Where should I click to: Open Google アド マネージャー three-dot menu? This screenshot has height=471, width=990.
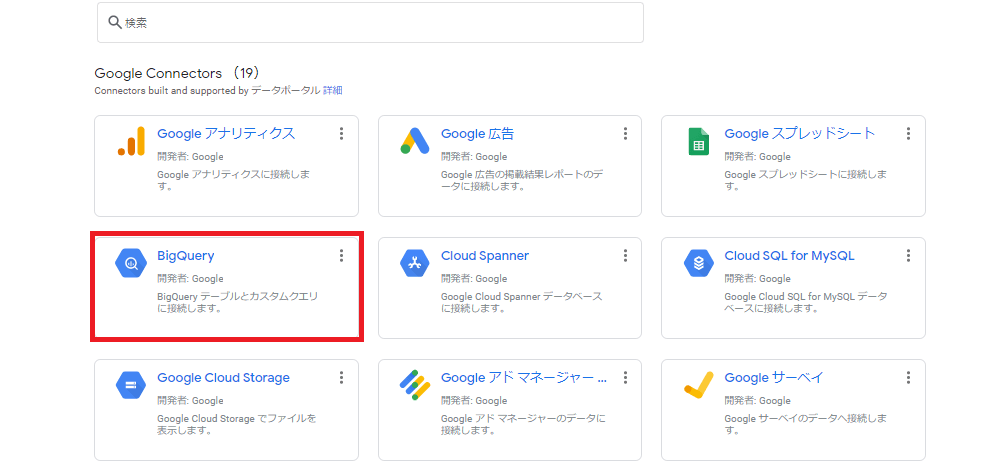click(625, 377)
